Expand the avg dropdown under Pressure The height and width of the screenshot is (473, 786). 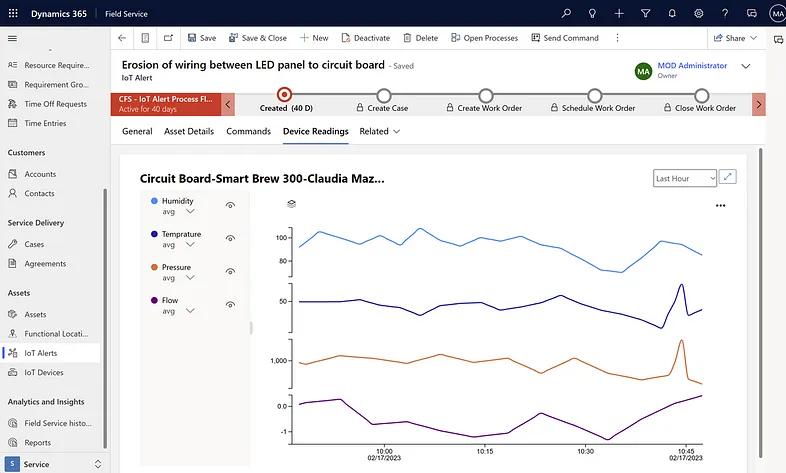point(190,278)
